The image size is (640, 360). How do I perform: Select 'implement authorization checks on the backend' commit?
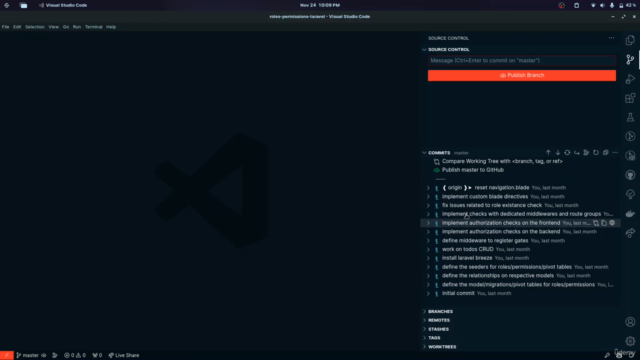click(x=501, y=232)
